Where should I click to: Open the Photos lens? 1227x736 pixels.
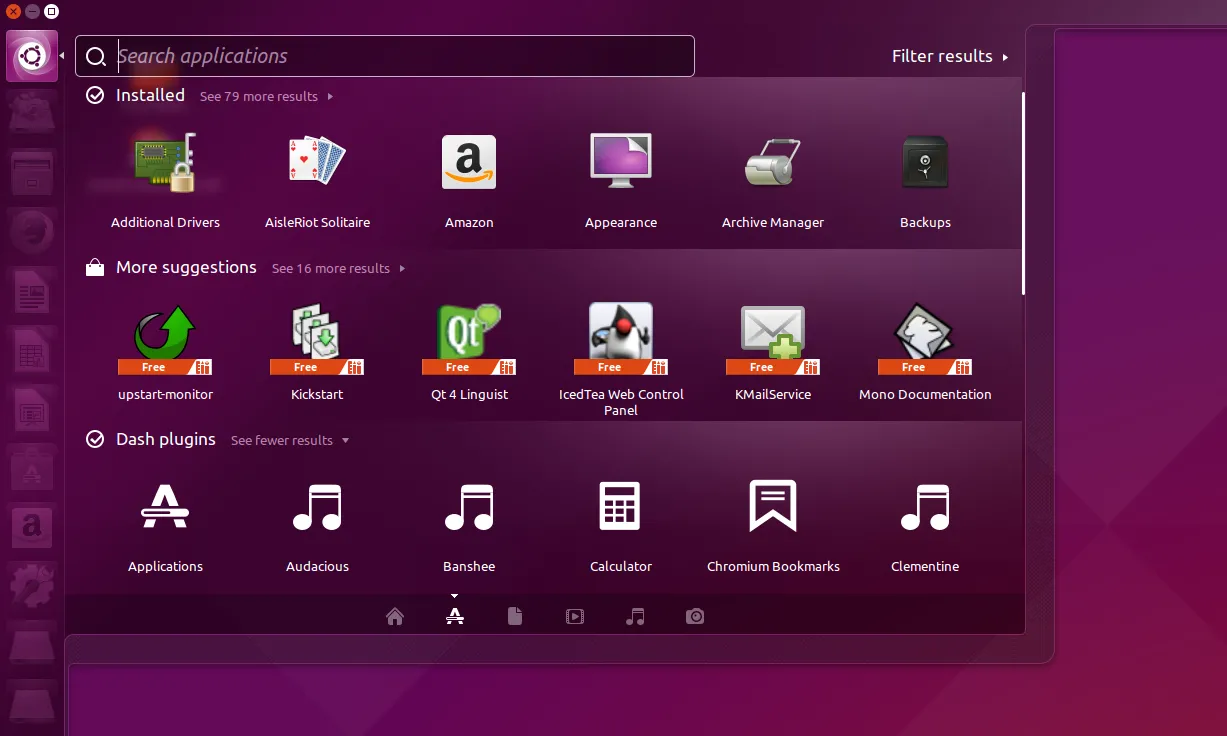[x=695, y=616]
